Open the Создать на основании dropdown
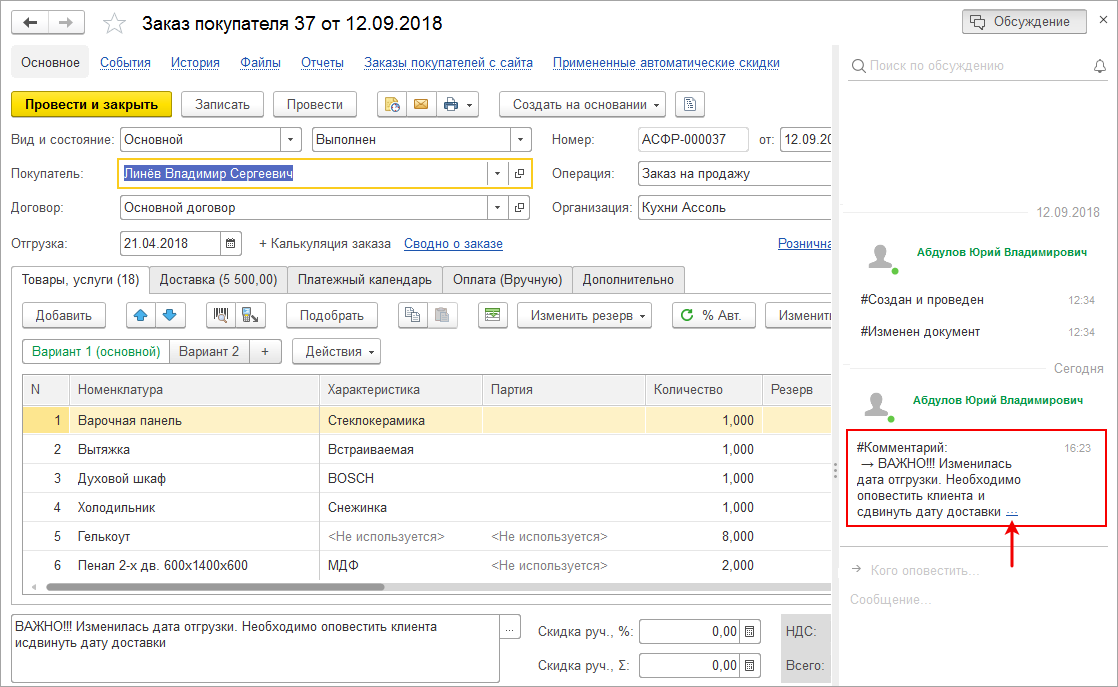 [x=587, y=104]
